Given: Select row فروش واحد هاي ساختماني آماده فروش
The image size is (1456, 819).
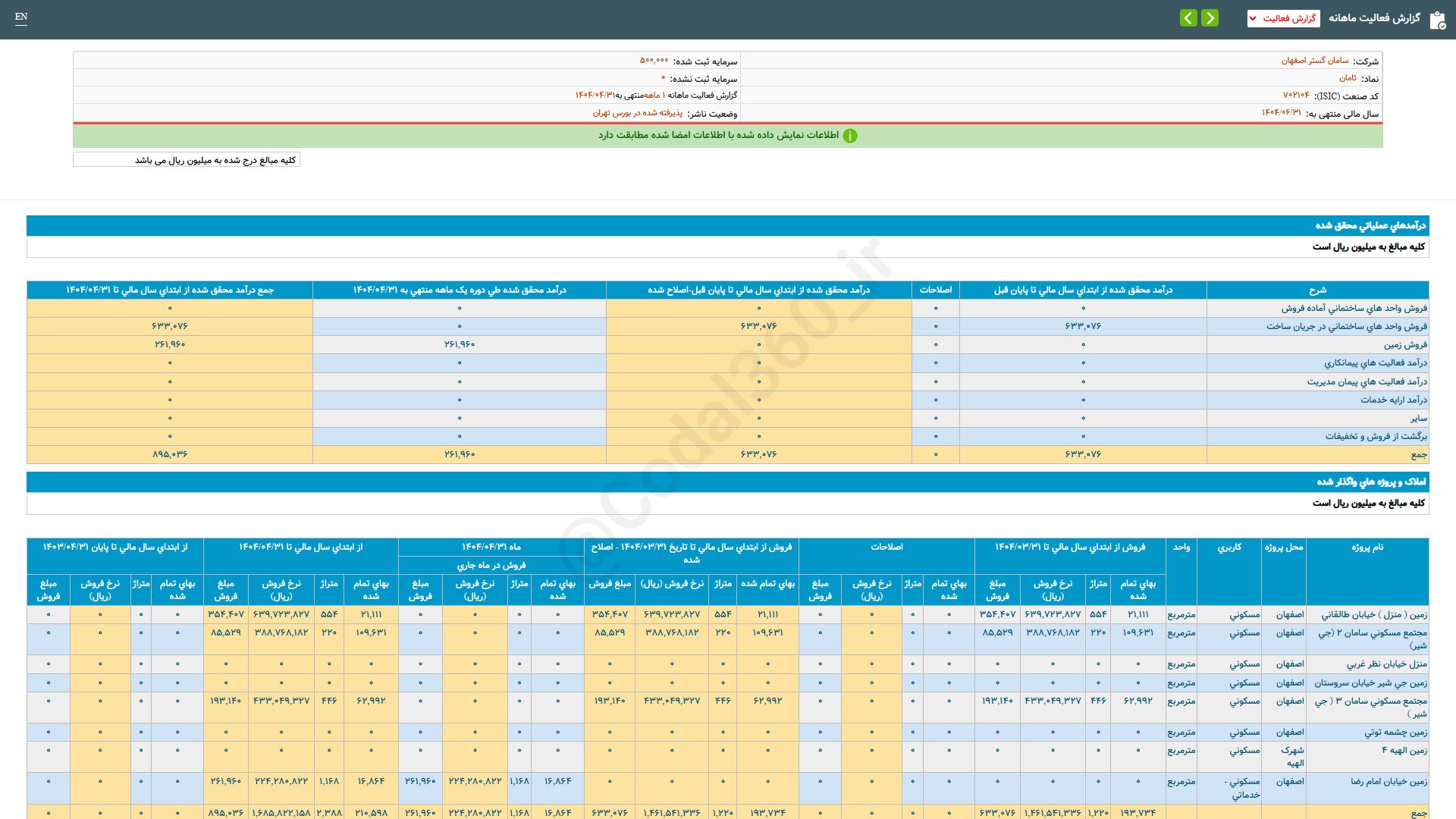Looking at the screenshot, I should coord(1354,309).
